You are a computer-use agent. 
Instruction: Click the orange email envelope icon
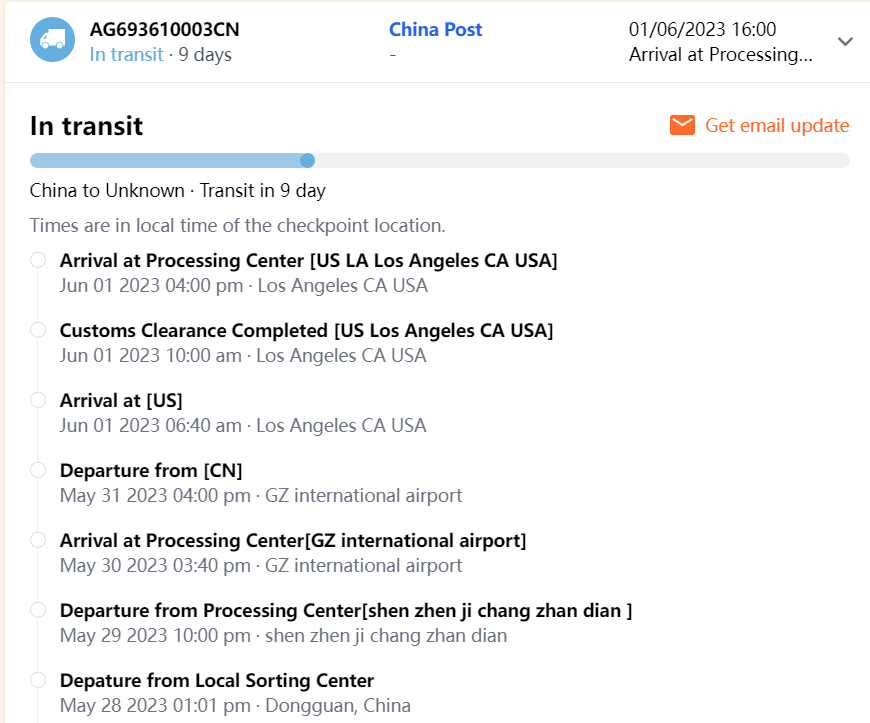pos(683,125)
